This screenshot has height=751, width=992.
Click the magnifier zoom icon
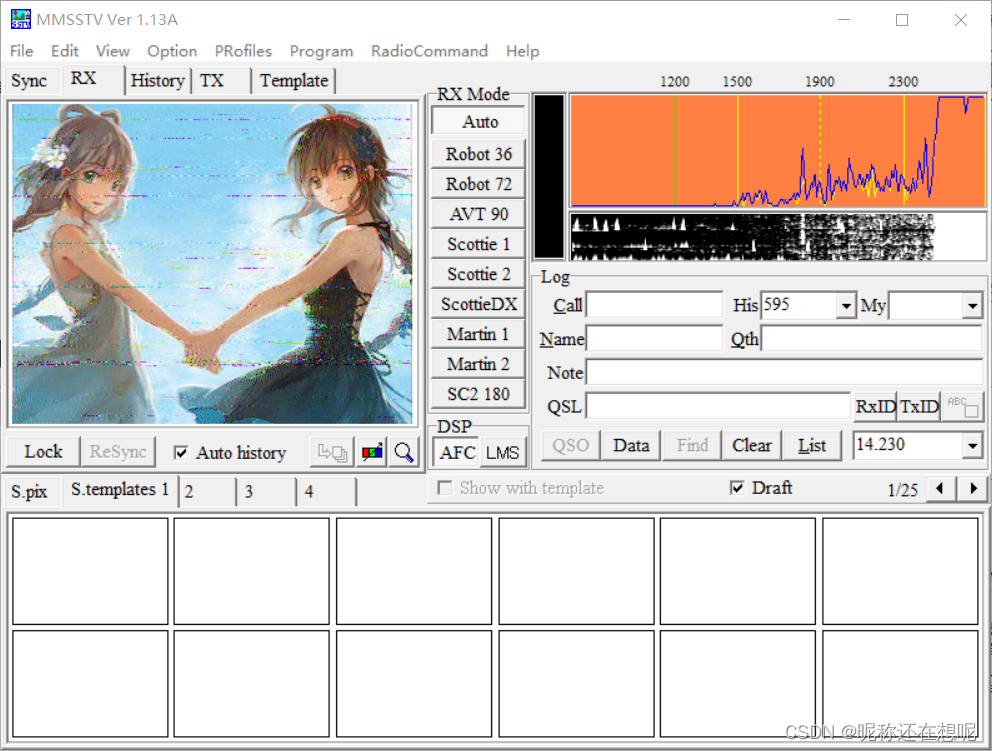coord(404,452)
